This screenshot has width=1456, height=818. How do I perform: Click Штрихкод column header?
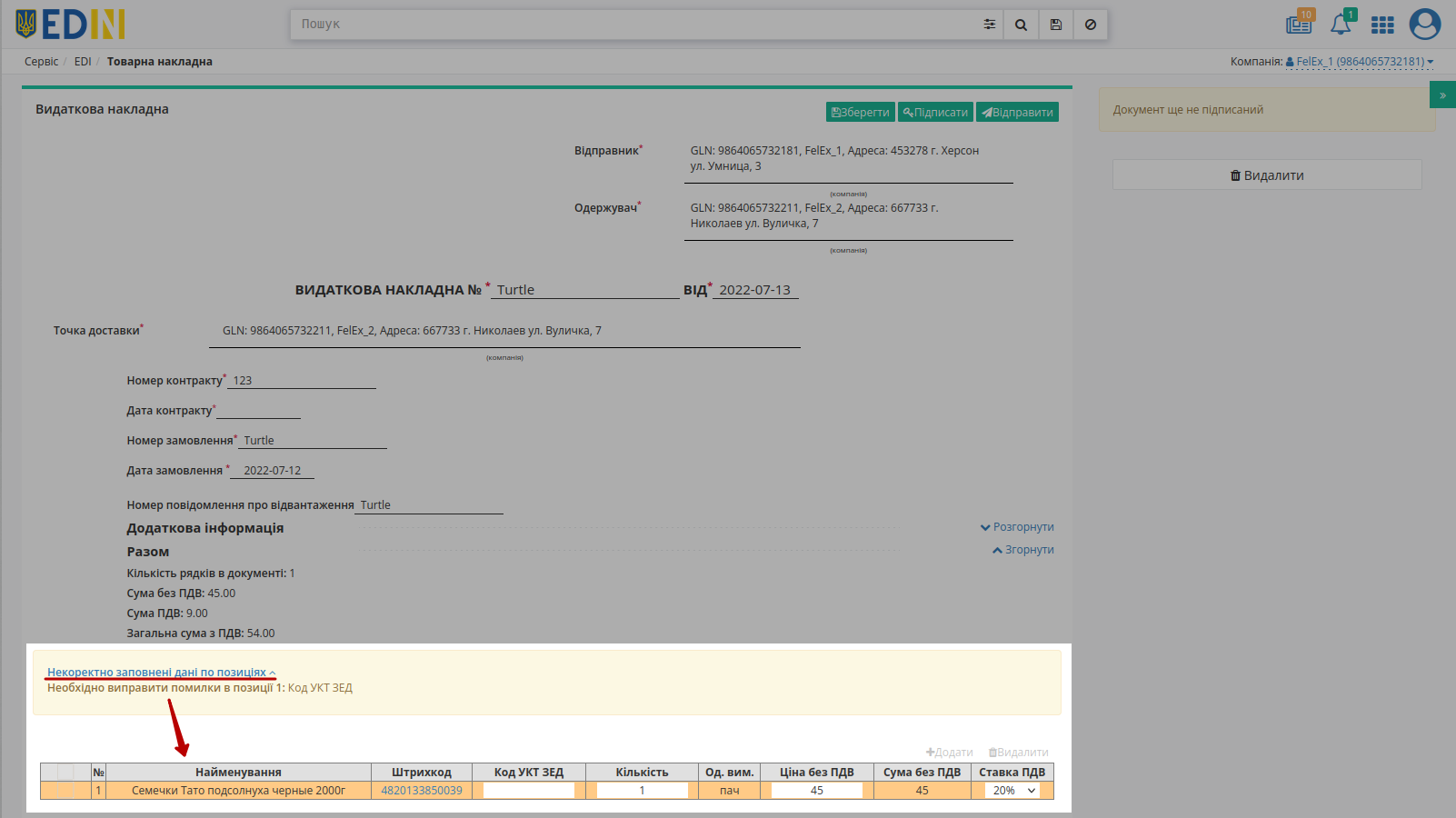click(422, 773)
